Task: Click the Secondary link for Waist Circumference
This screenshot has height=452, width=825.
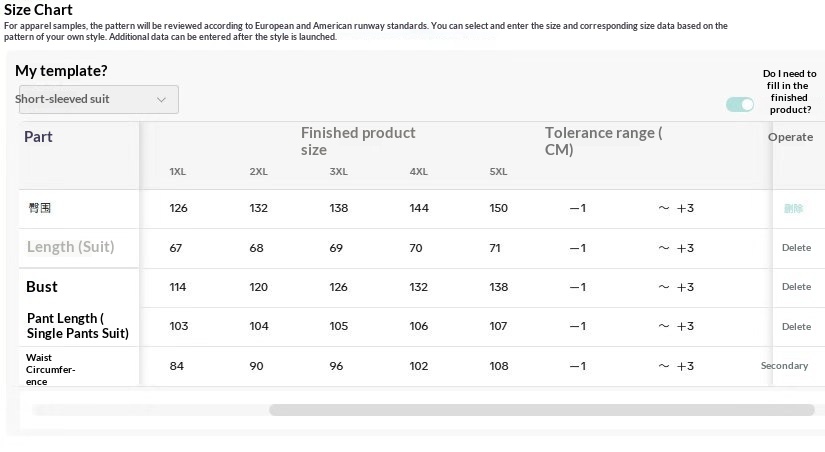Action: (x=784, y=365)
